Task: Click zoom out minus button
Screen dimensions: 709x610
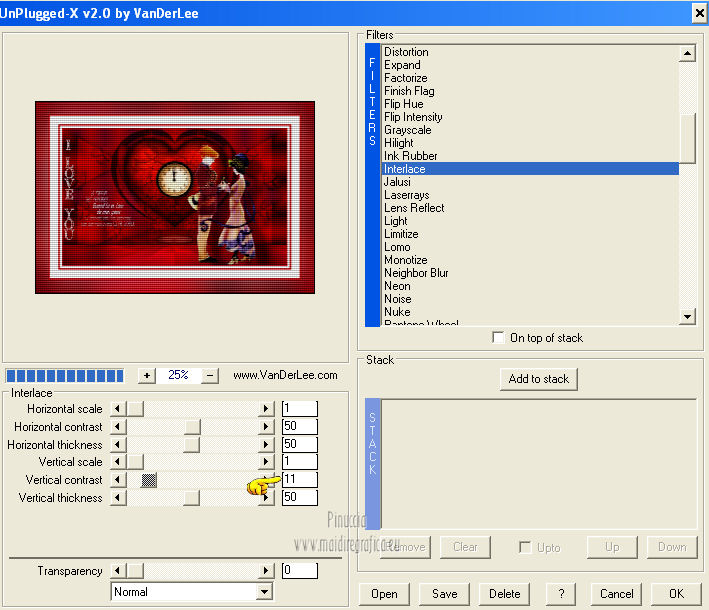Action: [x=210, y=375]
